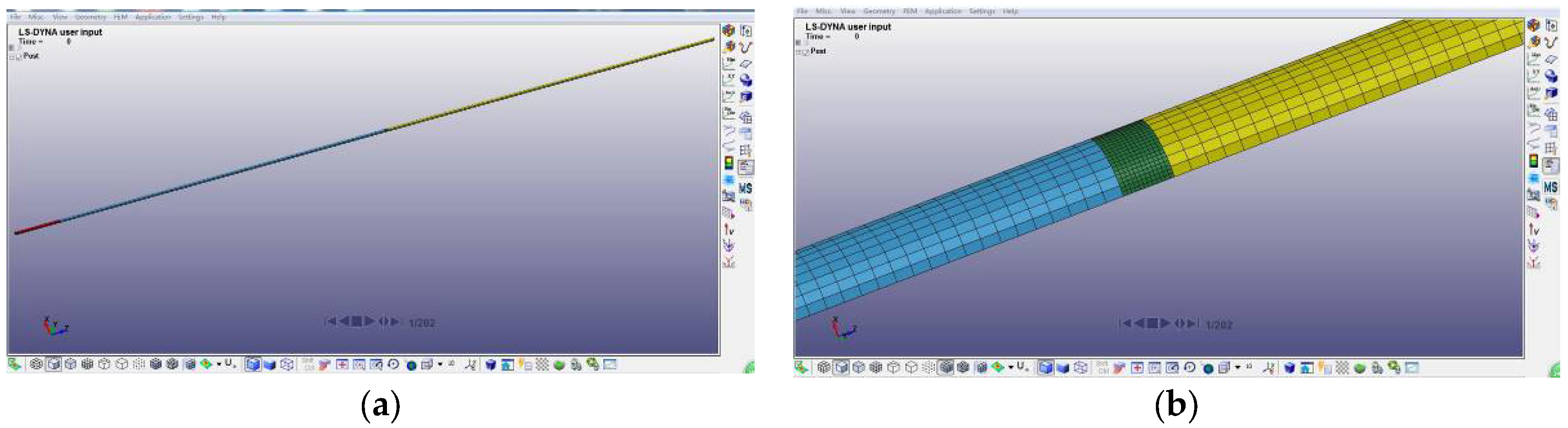The image size is (1568, 428).
Task: Select the green joint section in window (b)
Action: tap(1133, 157)
